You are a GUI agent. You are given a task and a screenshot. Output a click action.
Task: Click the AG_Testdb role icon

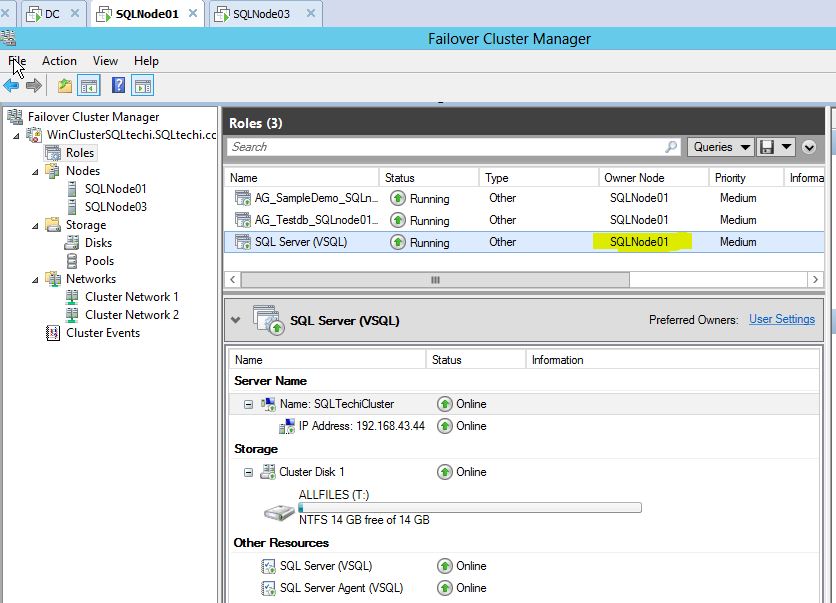(x=243, y=220)
